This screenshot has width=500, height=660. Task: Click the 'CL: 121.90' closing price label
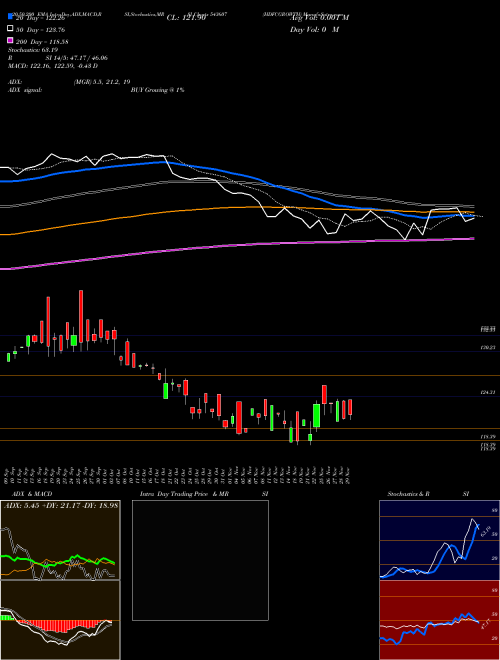[x=186, y=18]
